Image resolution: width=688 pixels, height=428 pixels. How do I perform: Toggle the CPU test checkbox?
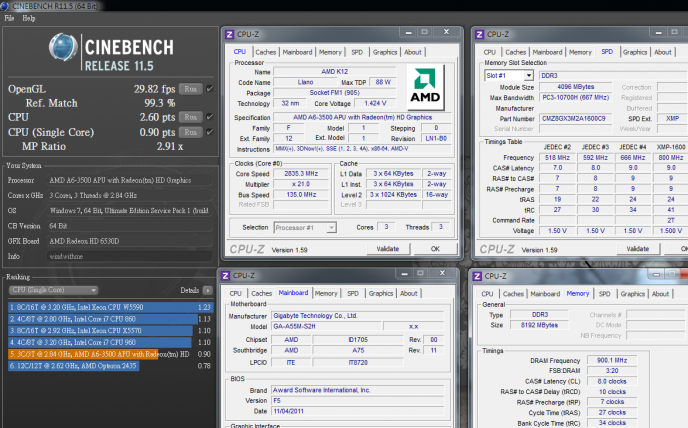tap(209, 117)
